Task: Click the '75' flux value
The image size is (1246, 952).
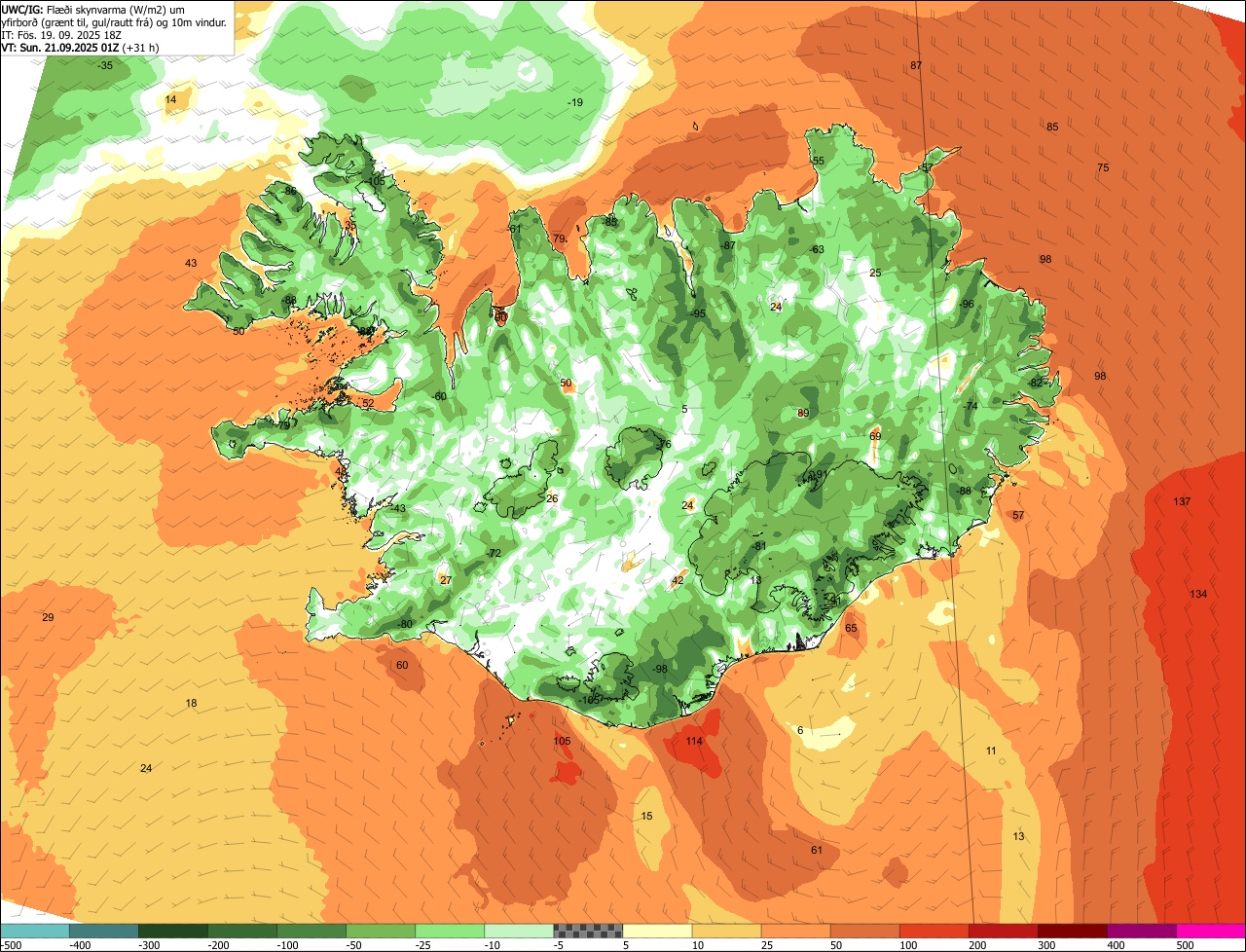Action: point(1103,167)
